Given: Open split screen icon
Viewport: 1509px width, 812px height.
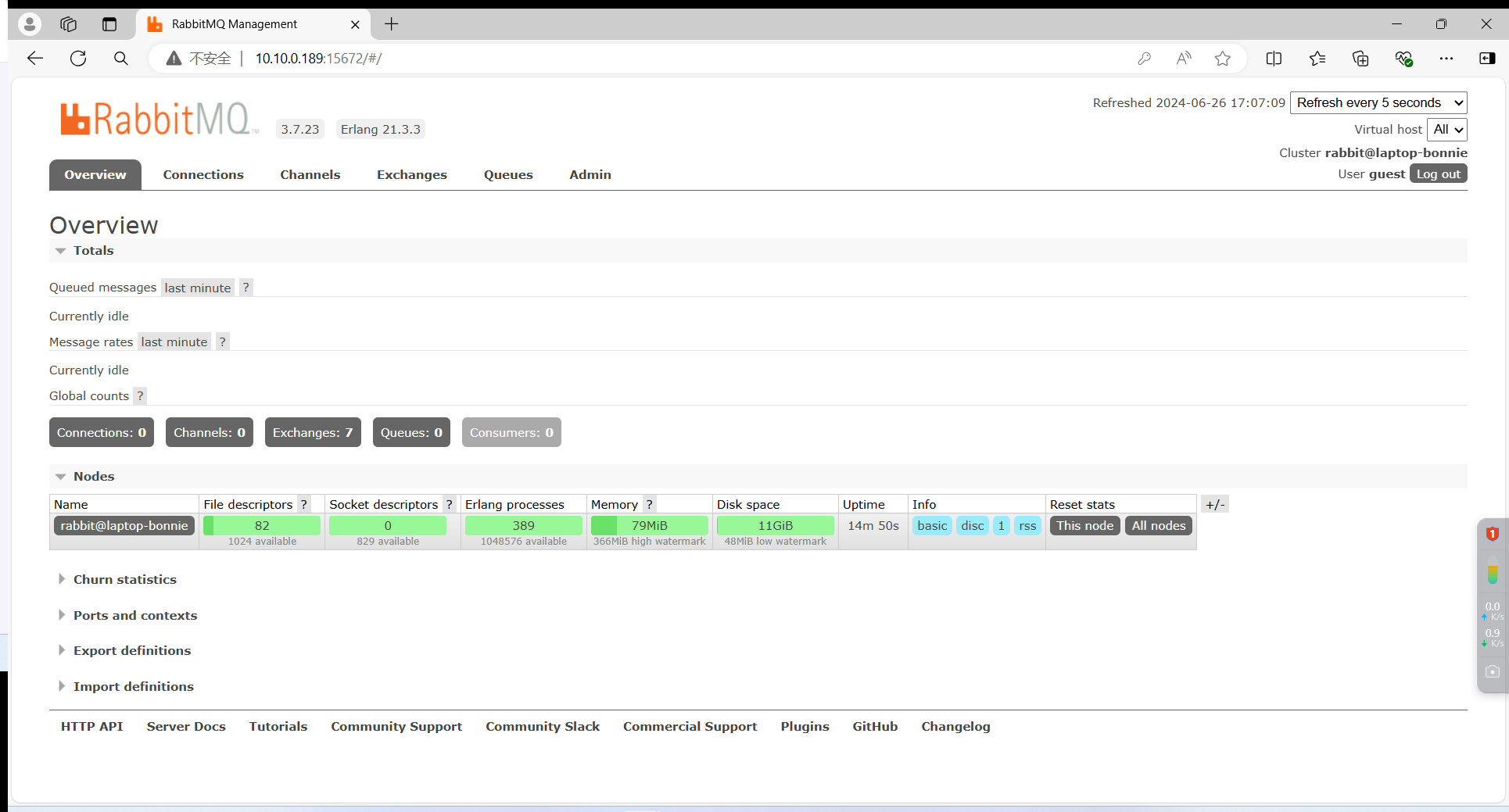Looking at the screenshot, I should pos(1274,59).
